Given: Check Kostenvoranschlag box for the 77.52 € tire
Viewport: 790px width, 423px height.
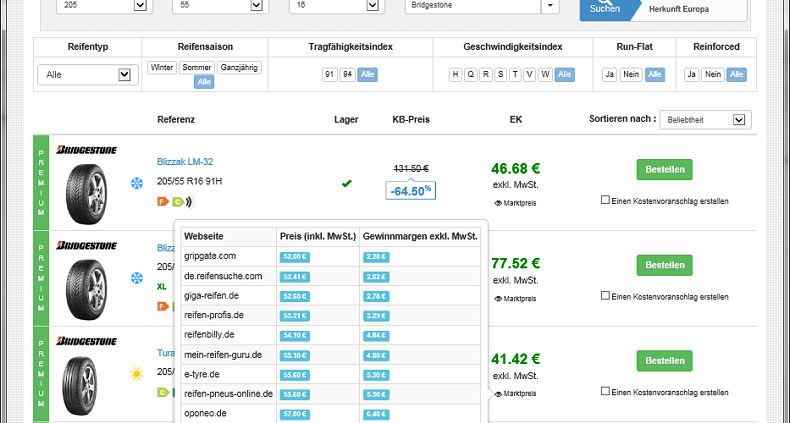Looking at the screenshot, I should (605, 296).
